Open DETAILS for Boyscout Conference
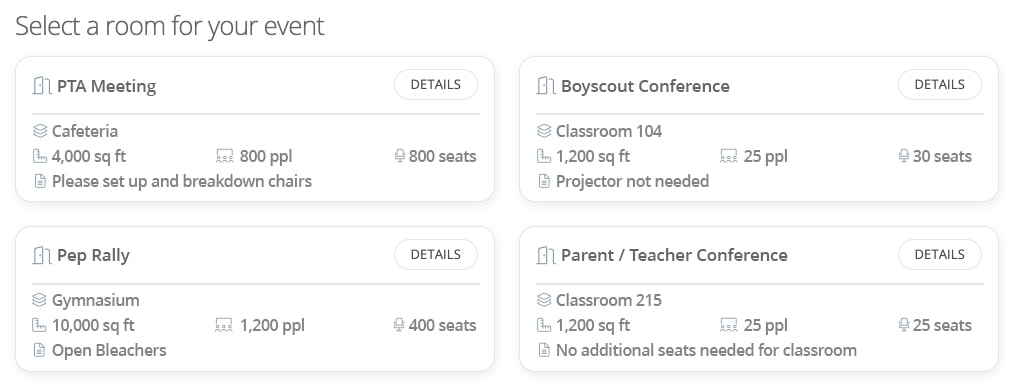 point(940,85)
